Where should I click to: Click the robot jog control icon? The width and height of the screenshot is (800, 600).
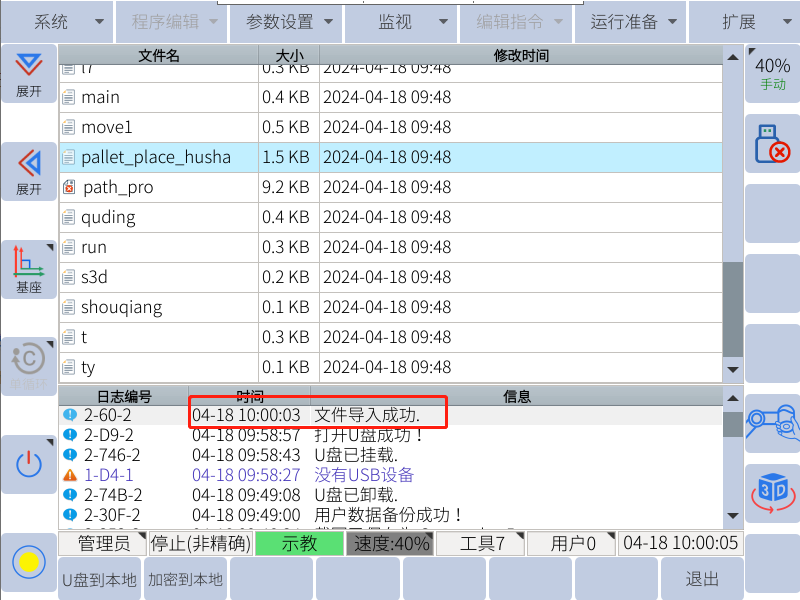pos(772,422)
